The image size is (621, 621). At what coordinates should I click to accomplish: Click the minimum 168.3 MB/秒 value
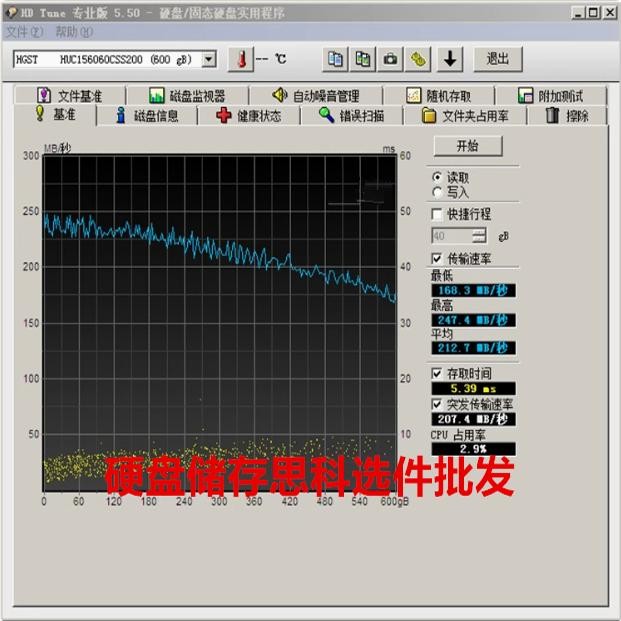(x=473, y=290)
